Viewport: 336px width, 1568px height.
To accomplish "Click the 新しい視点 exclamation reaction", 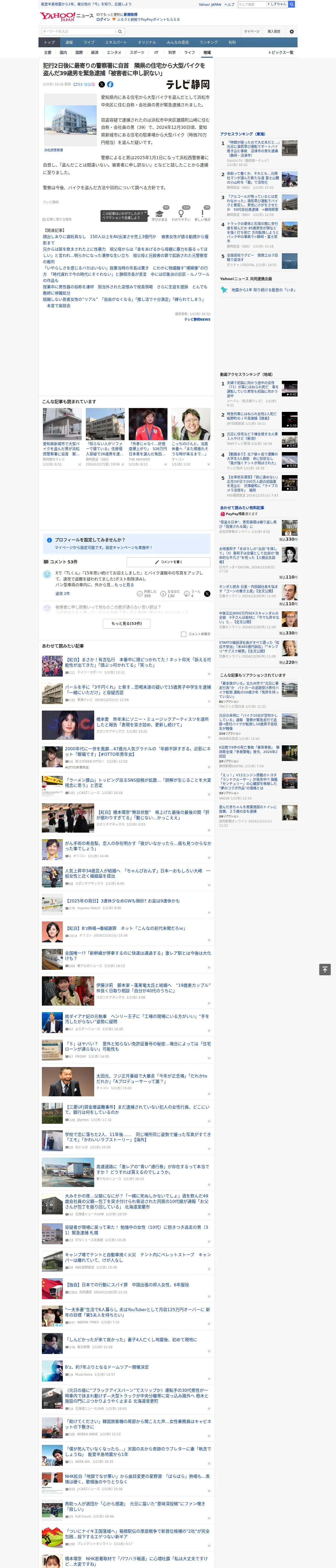I will tap(203, 214).
